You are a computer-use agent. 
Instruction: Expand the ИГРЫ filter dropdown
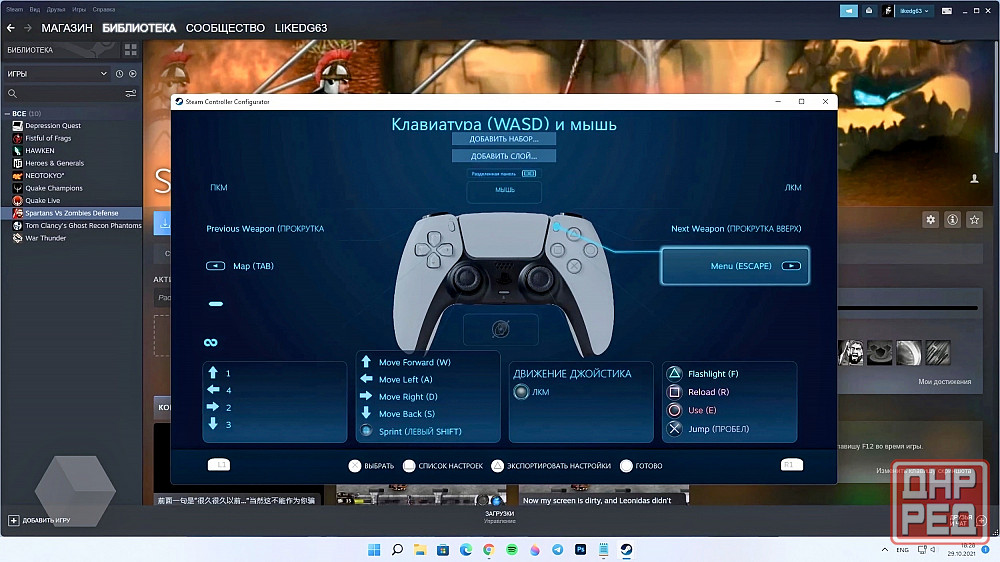point(103,74)
